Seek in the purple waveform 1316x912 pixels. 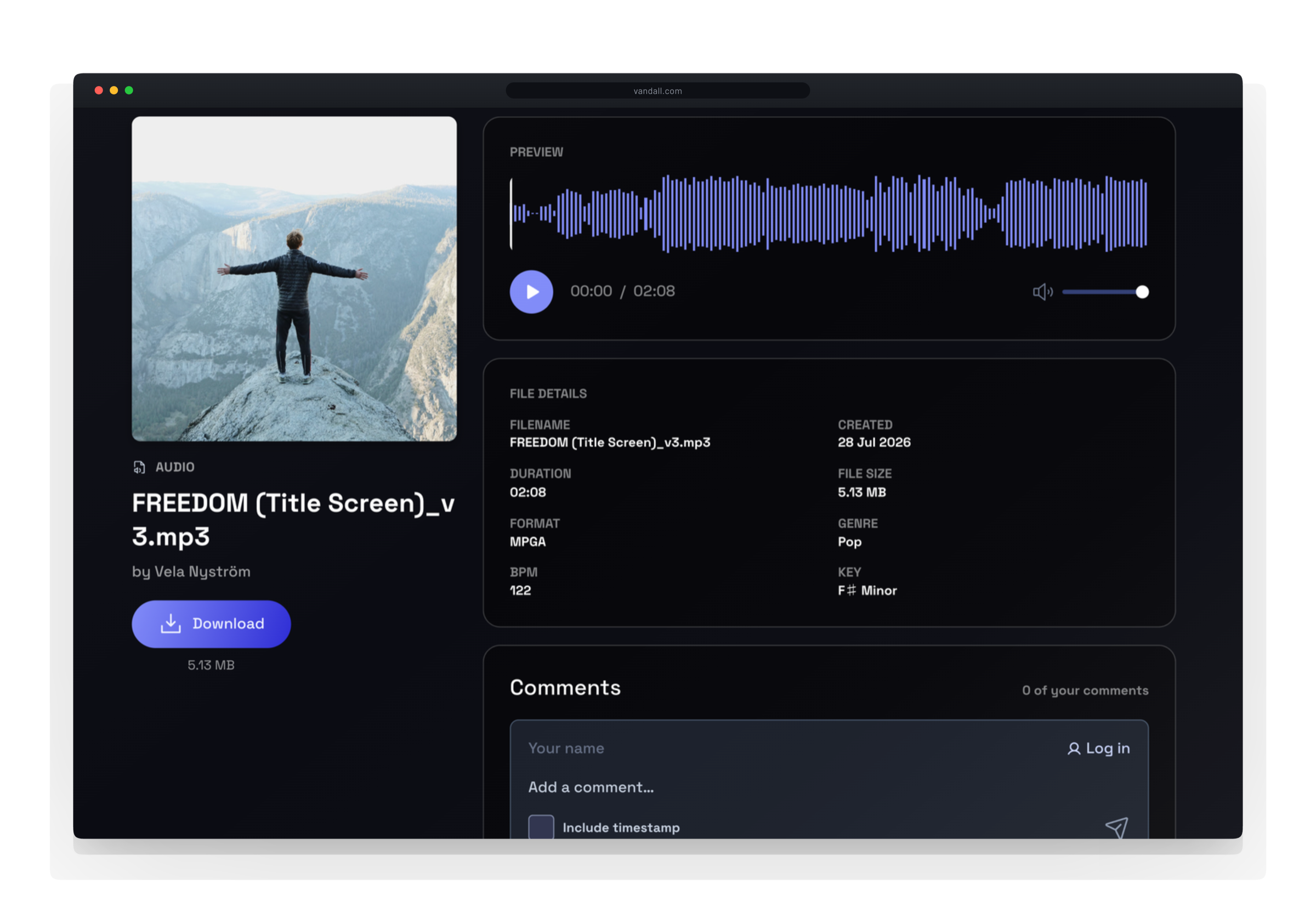pyautogui.click(x=829, y=213)
